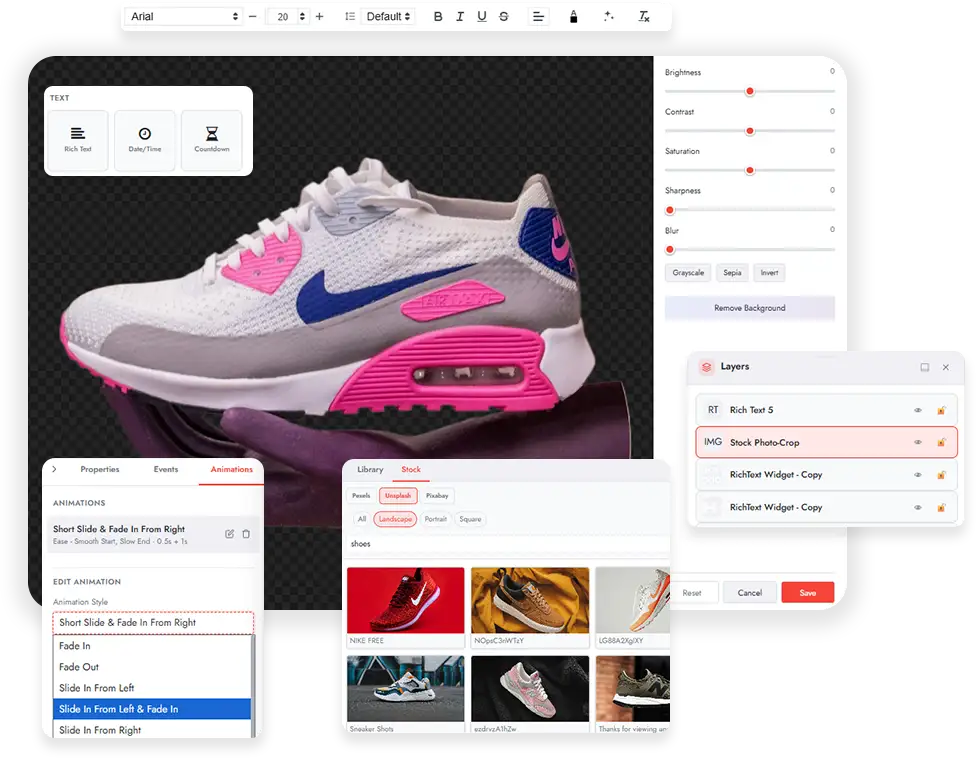Toggle italic formatting in text toolbar
The image size is (976, 758).
click(x=460, y=17)
